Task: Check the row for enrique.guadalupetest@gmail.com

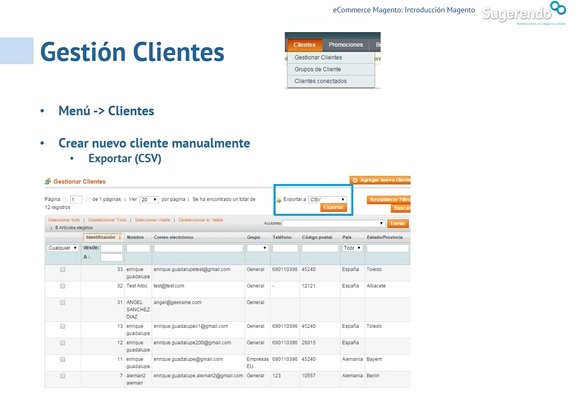Action: [x=62, y=269]
